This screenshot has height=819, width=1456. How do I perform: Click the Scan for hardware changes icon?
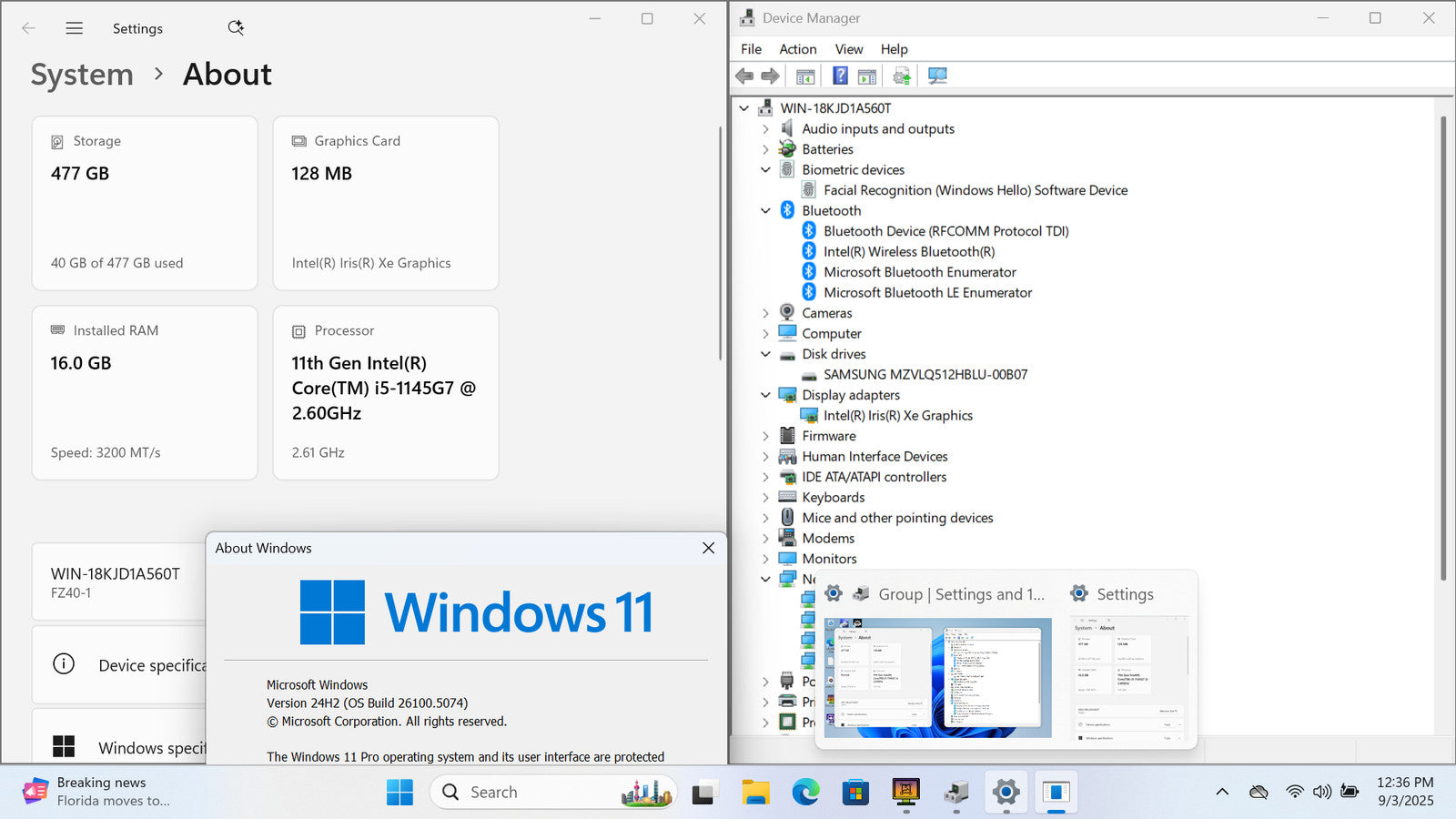[937, 76]
